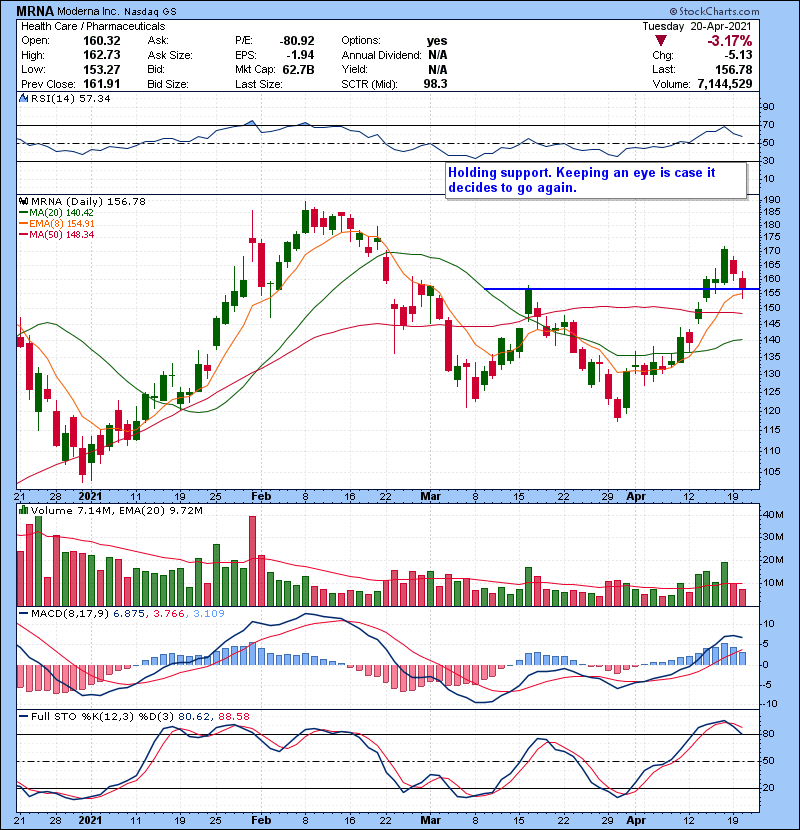
Task: Click the Low value 153.27
Action: coord(102,69)
